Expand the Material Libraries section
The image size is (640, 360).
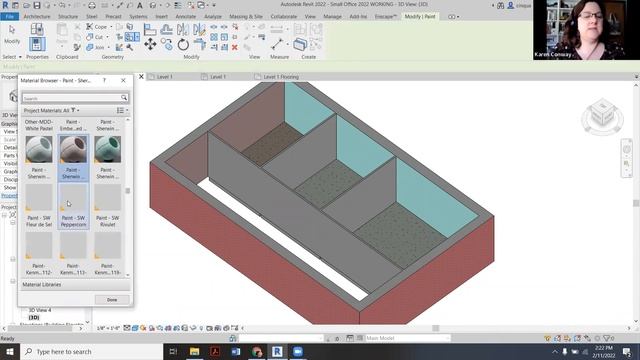(x=75, y=284)
